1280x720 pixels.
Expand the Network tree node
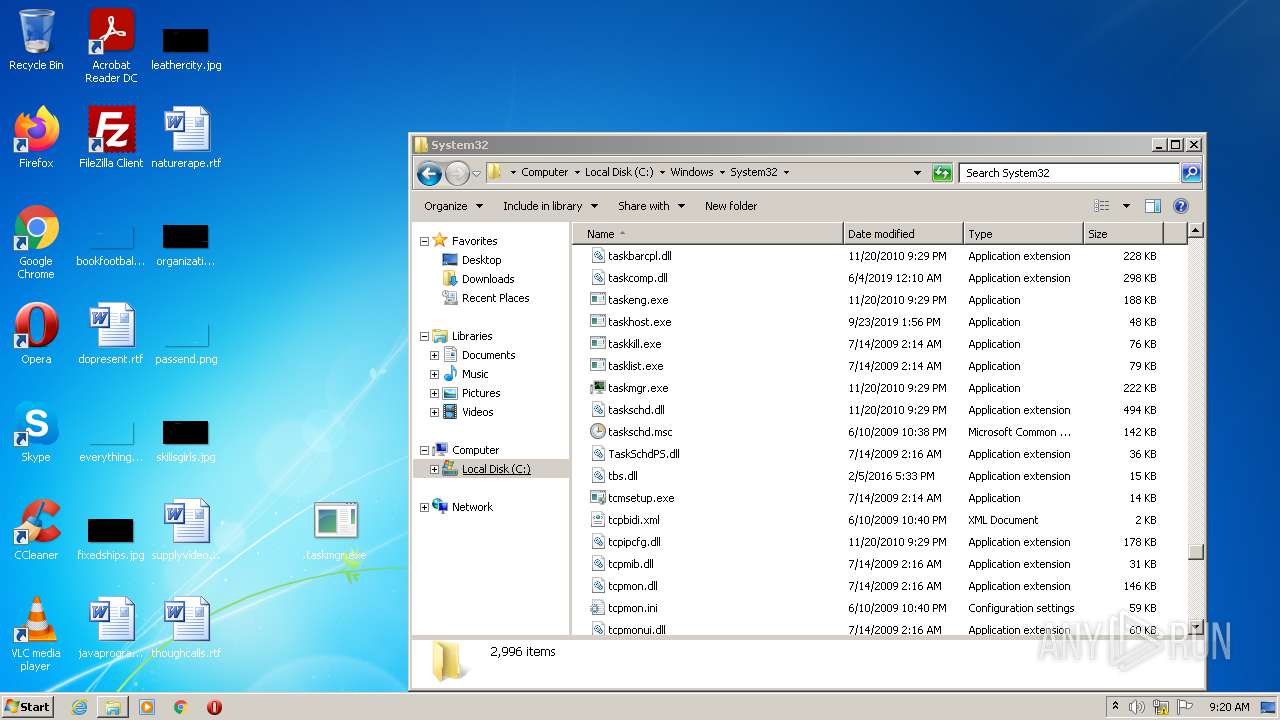pos(424,507)
